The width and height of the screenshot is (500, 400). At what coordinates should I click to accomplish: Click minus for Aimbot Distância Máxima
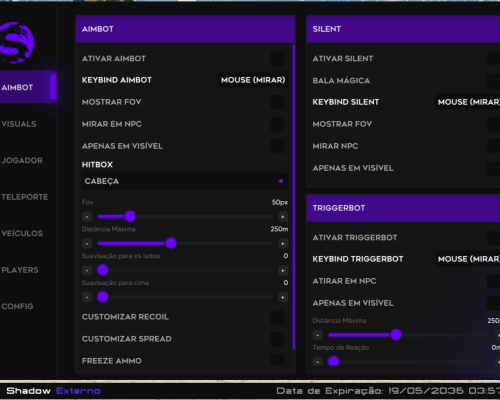(87, 244)
